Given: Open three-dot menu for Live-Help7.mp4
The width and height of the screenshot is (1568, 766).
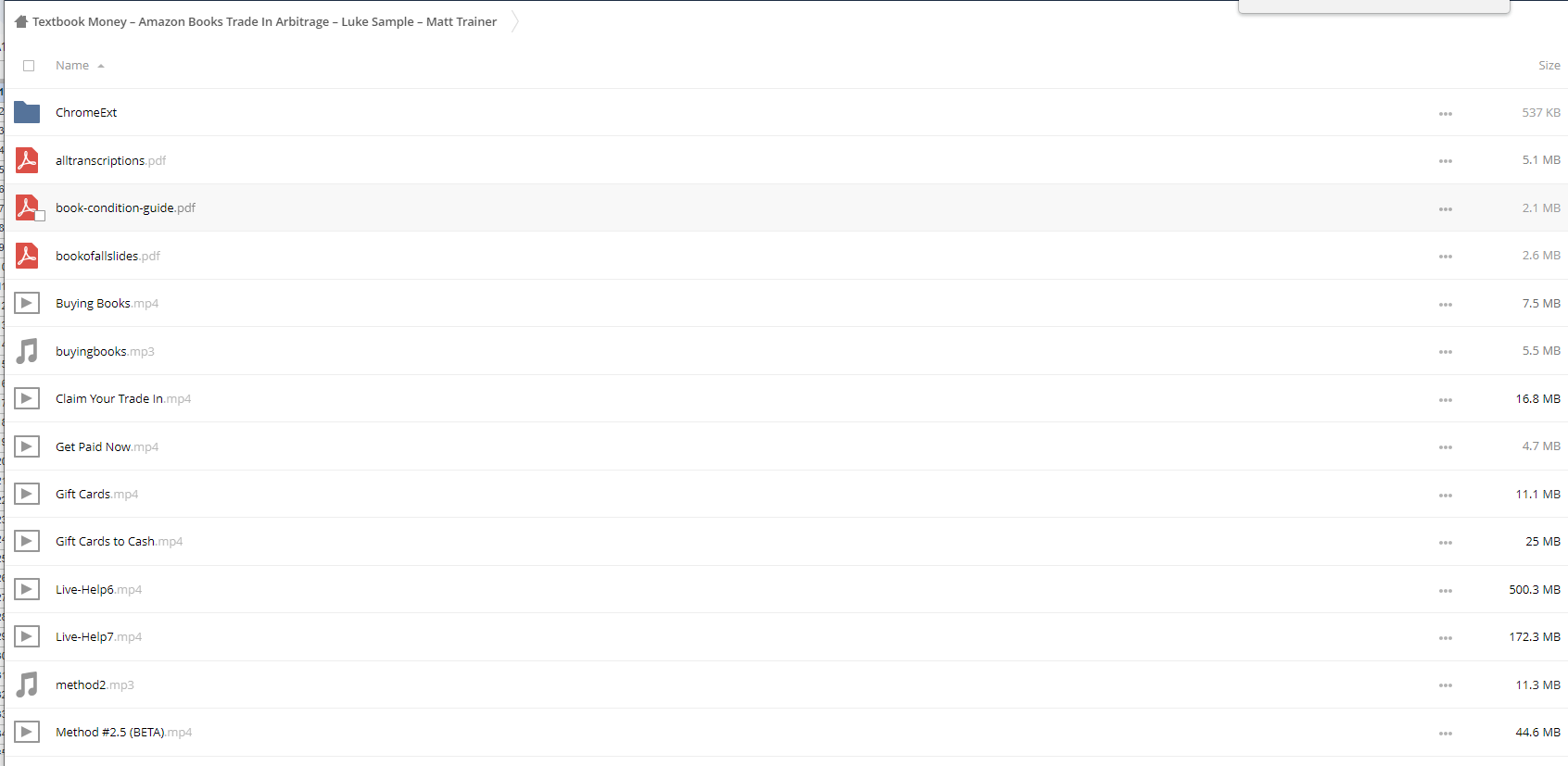Looking at the screenshot, I should [x=1445, y=638].
